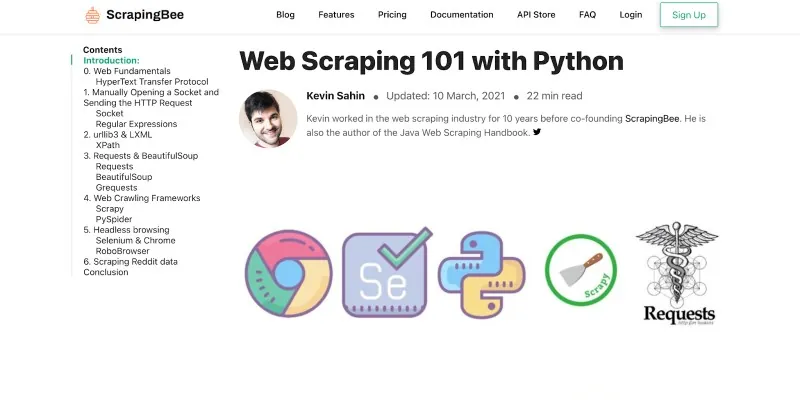This screenshot has height=410, width=800.
Task: Click the Selenium logo image
Action: [x=387, y=273]
